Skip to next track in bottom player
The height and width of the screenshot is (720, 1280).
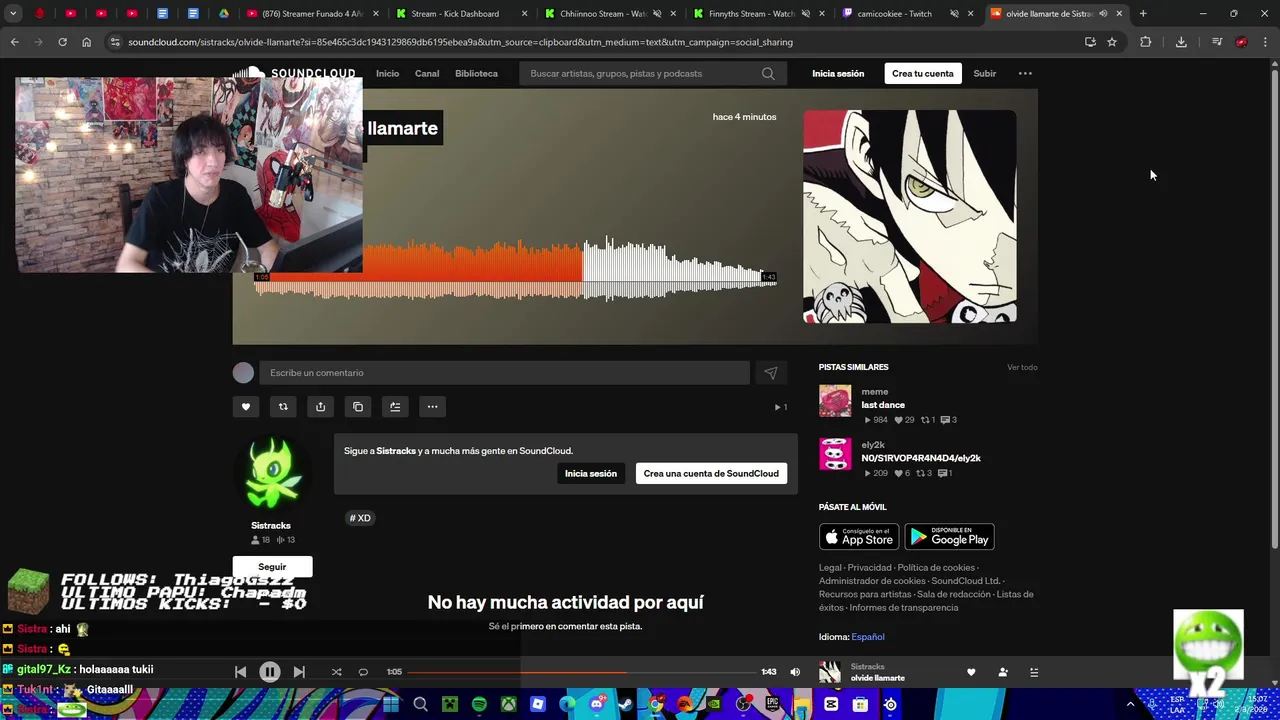click(299, 672)
